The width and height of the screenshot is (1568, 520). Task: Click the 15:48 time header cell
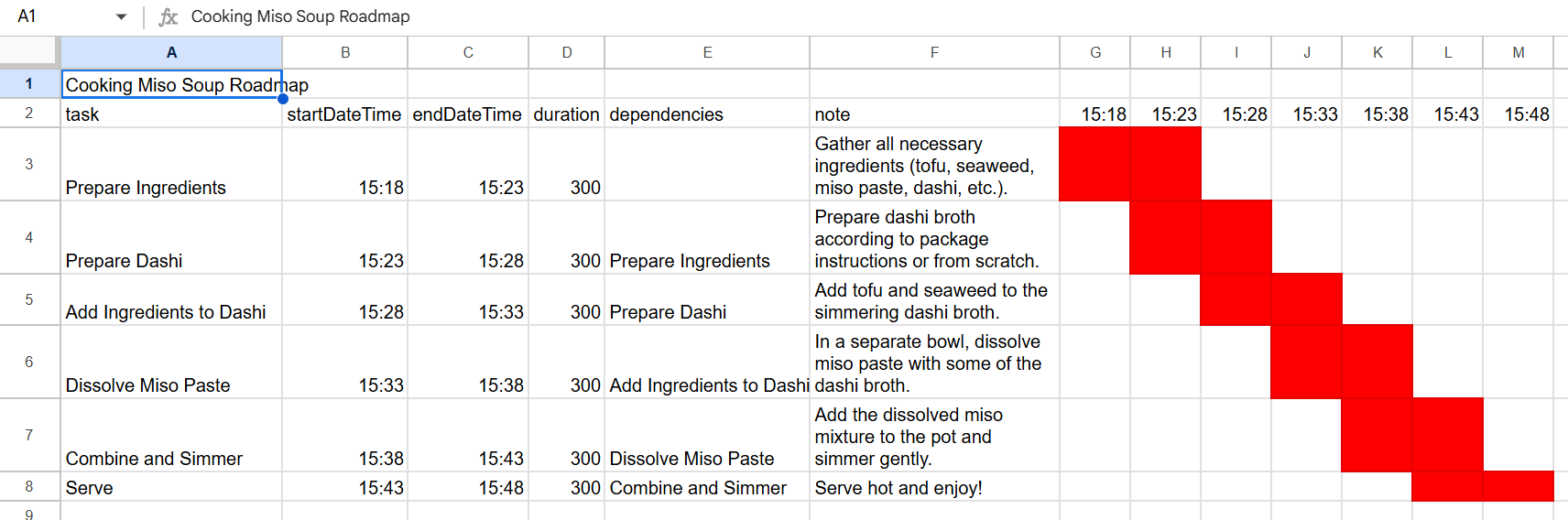1518,114
